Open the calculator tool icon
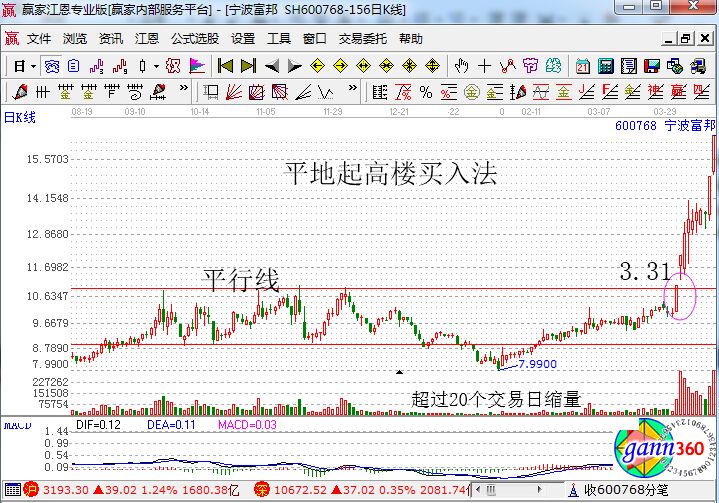The width and height of the screenshot is (719, 503). tap(606, 66)
